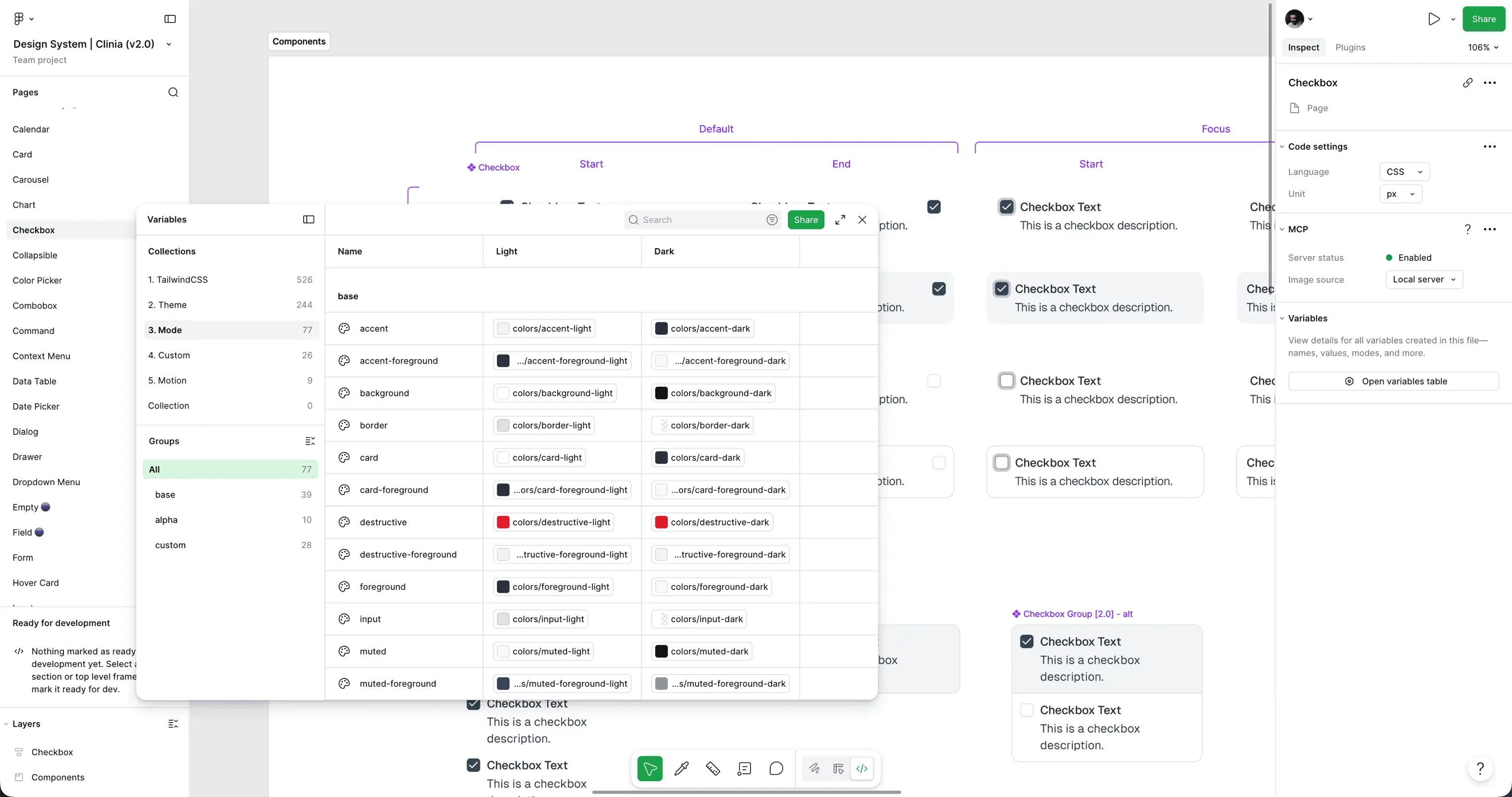Collapse the Layers section chevron
1512x797 pixels.
[6, 724]
